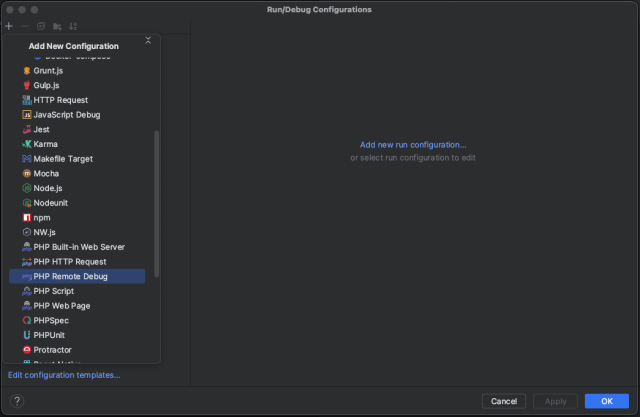The width and height of the screenshot is (640, 417).
Task: Choose JavaScript Debug label from the list
Action: coord(67,115)
